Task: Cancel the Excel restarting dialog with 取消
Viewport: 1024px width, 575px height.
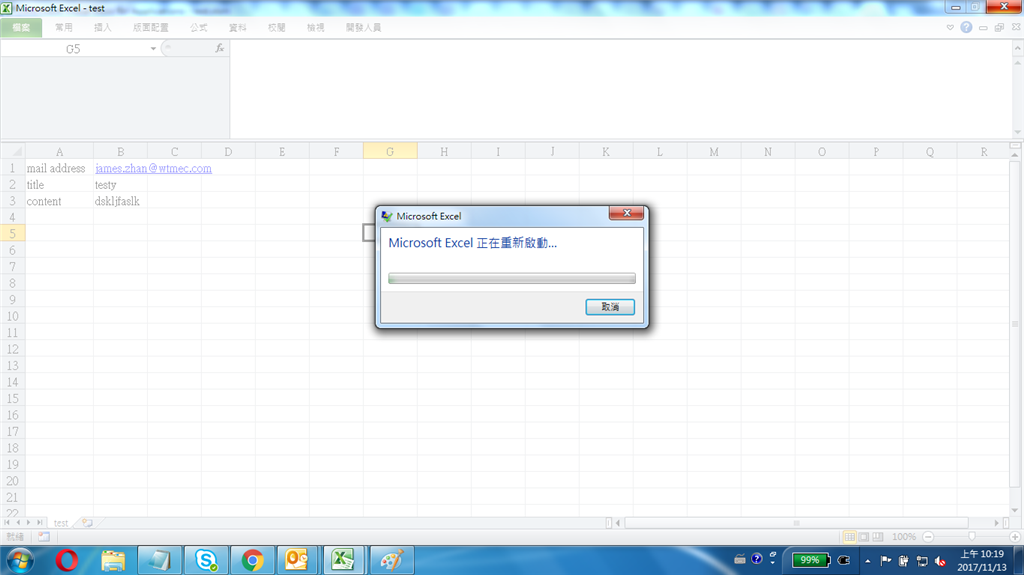Action: 610,306
